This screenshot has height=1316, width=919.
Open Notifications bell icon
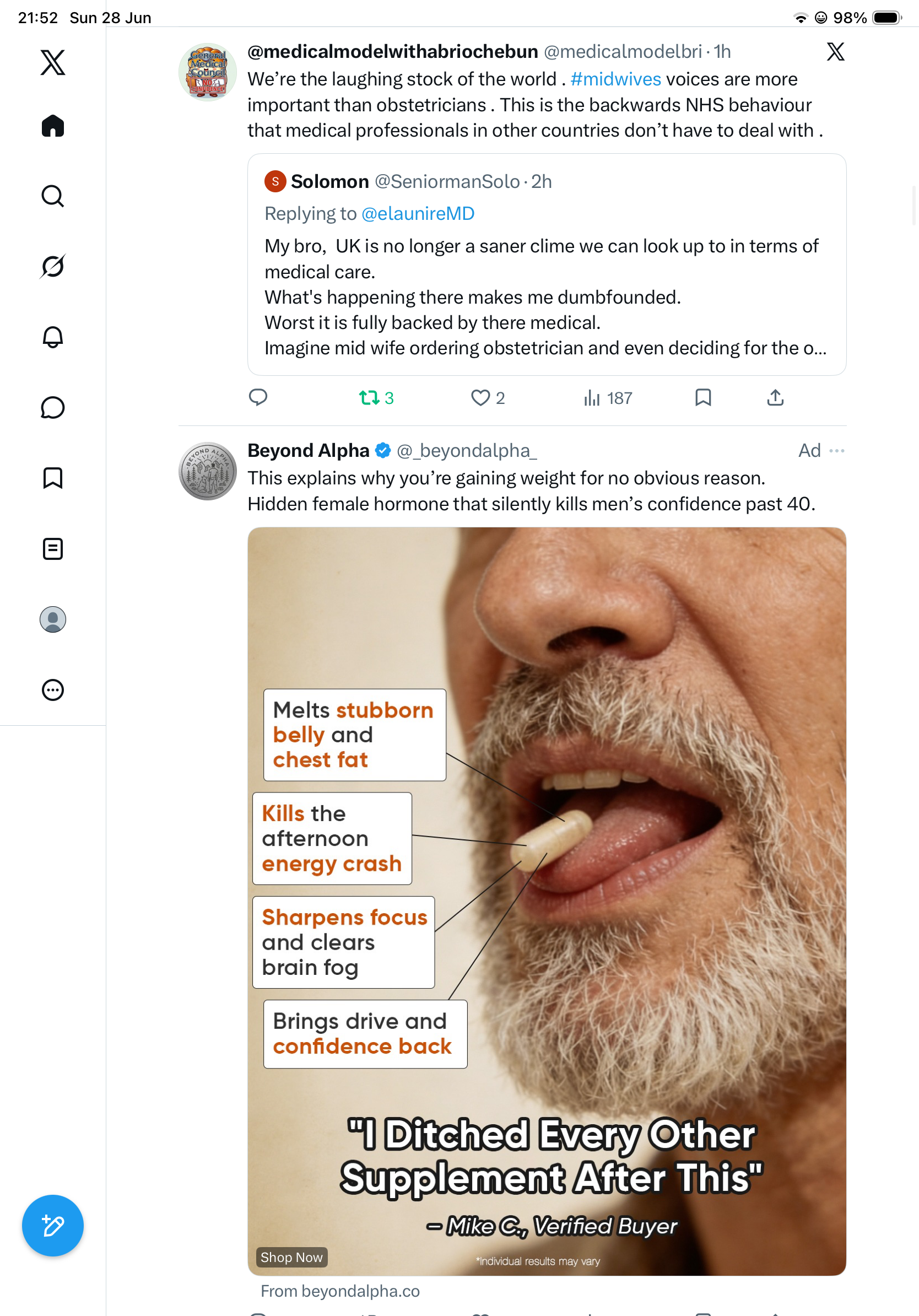[53, 337]
